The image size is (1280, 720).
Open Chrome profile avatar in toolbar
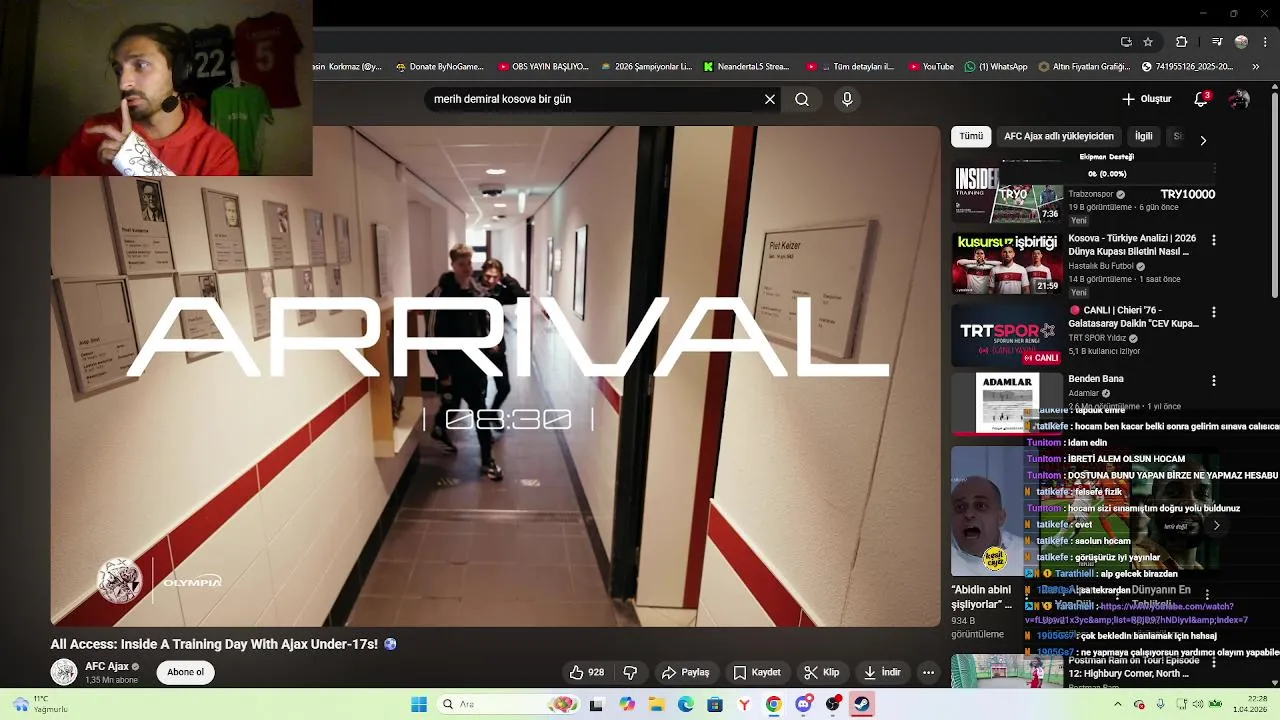1241,42
